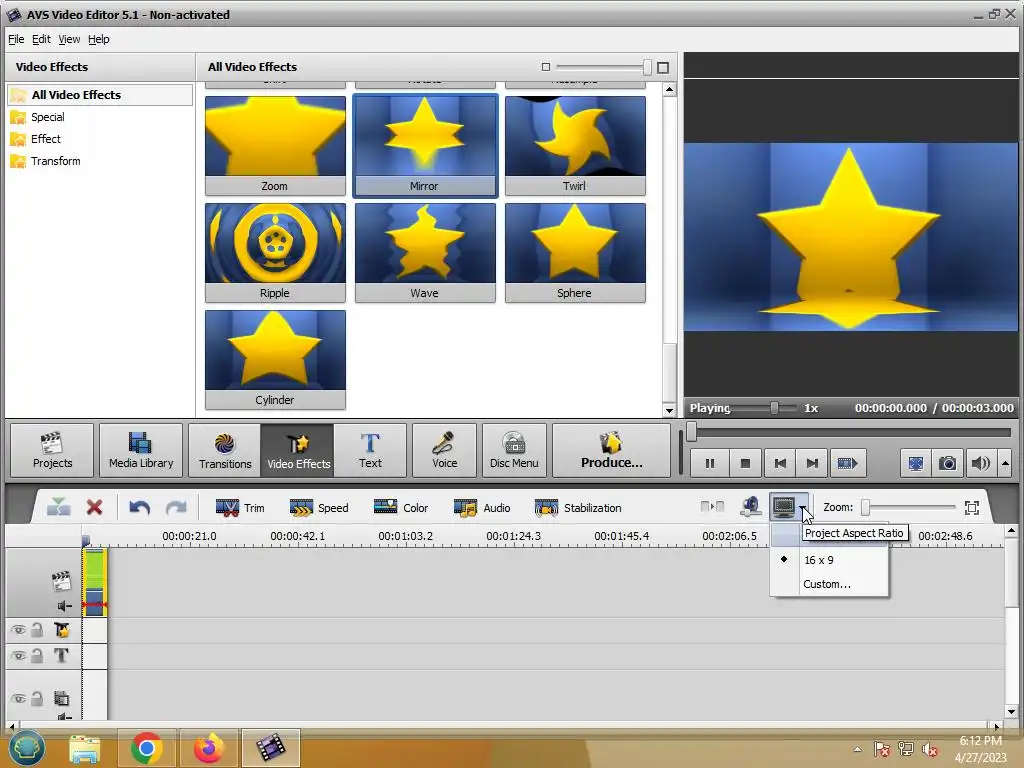The image size is (1024, 768).
Task: Take a snapshot with camera icon
Action: pos(947,463)
